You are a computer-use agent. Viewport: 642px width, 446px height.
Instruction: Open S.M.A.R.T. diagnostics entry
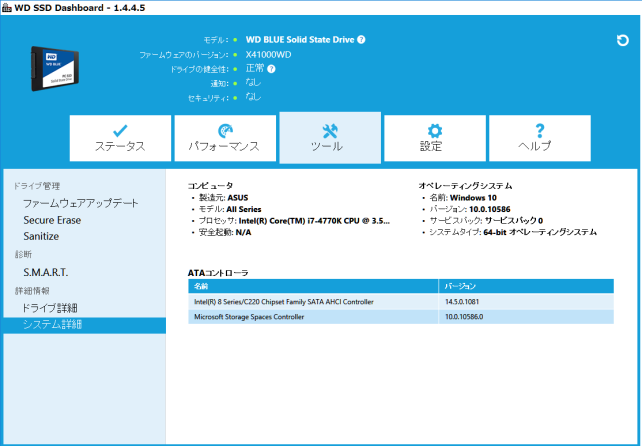pos(46,272)
